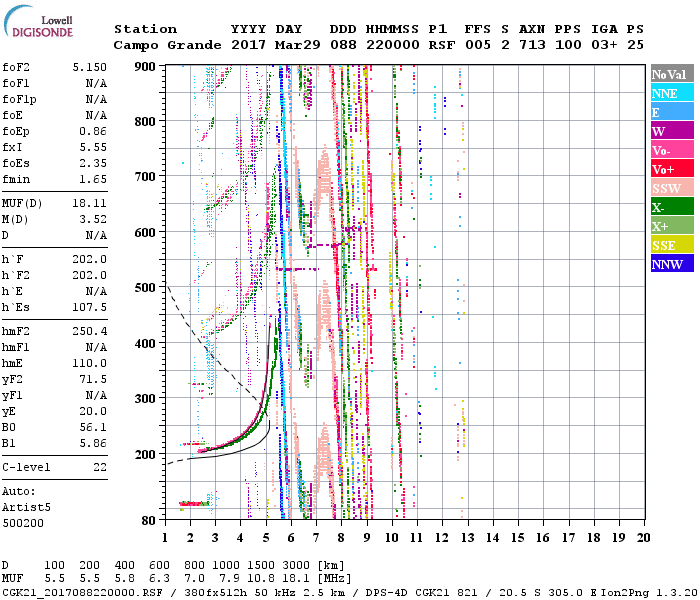Click the foEp value 0.86
Viewport: 700px width, 600px height.
[x=93, y=131]
